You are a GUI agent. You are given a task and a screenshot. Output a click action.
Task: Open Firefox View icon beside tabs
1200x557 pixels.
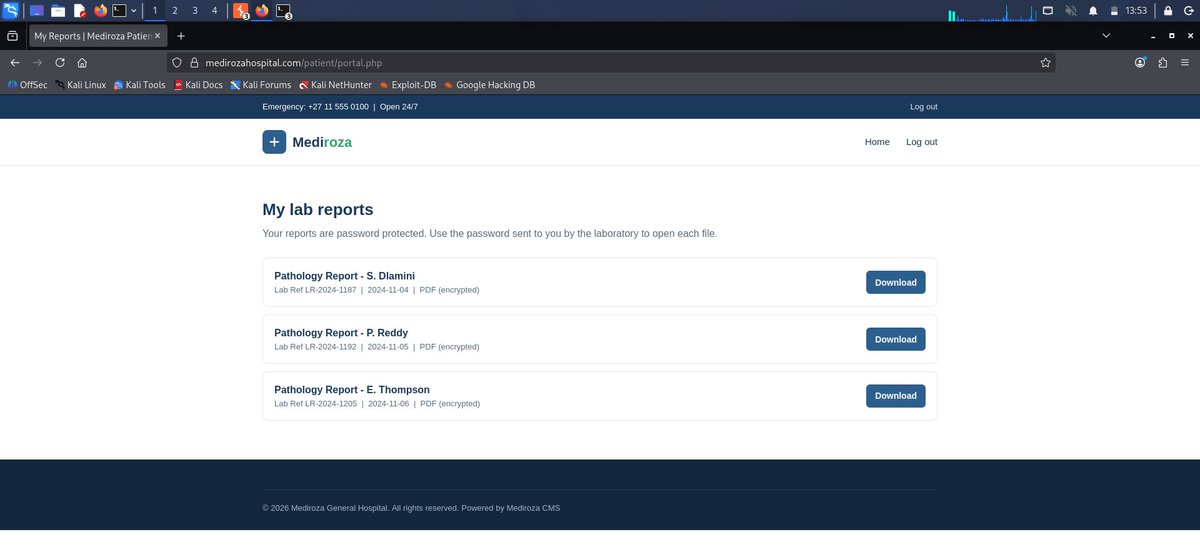pyautogui.click(x=12, y=35)
